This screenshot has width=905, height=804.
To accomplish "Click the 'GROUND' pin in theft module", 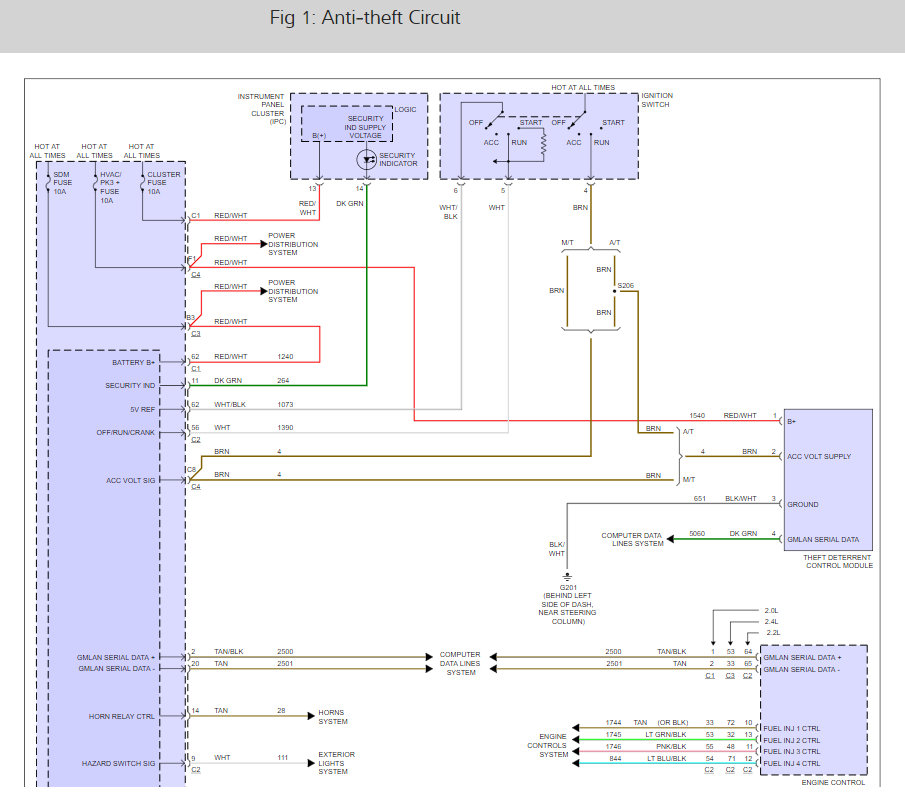I will pyautogui.click(x=803, y=504).
